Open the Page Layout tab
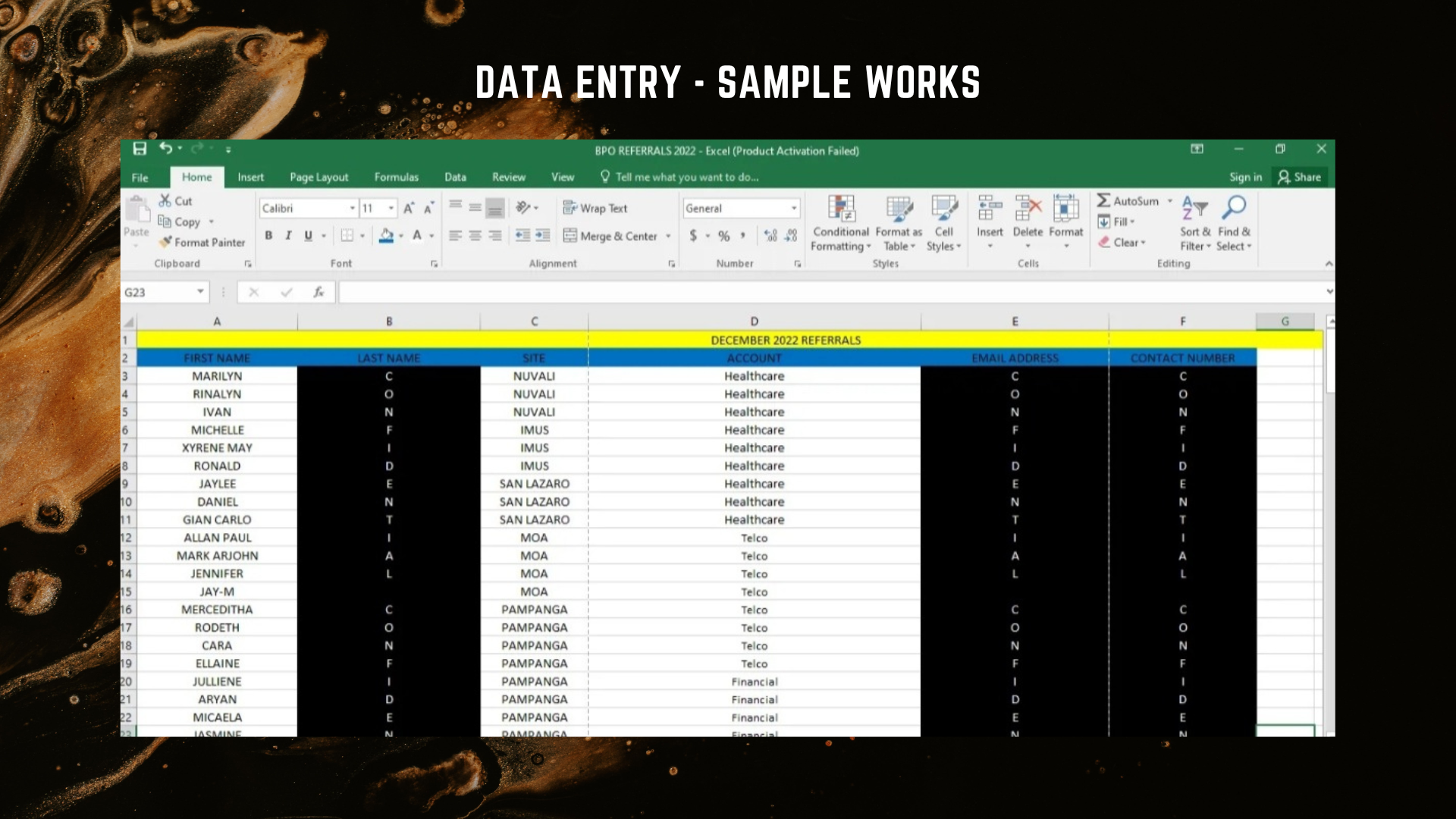1456x819 pixels. coord(318,177)
